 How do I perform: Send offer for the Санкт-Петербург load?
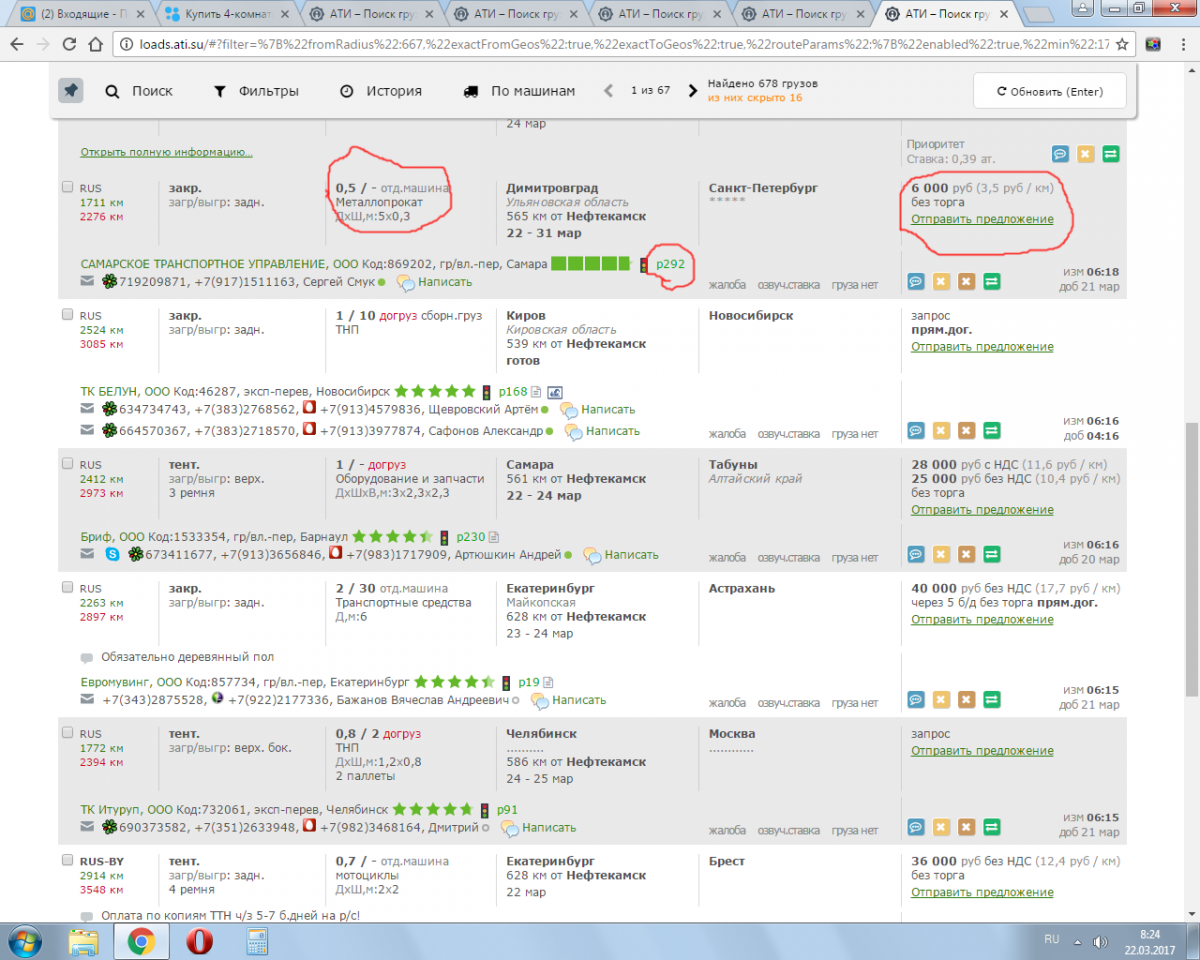coord(982,218)
